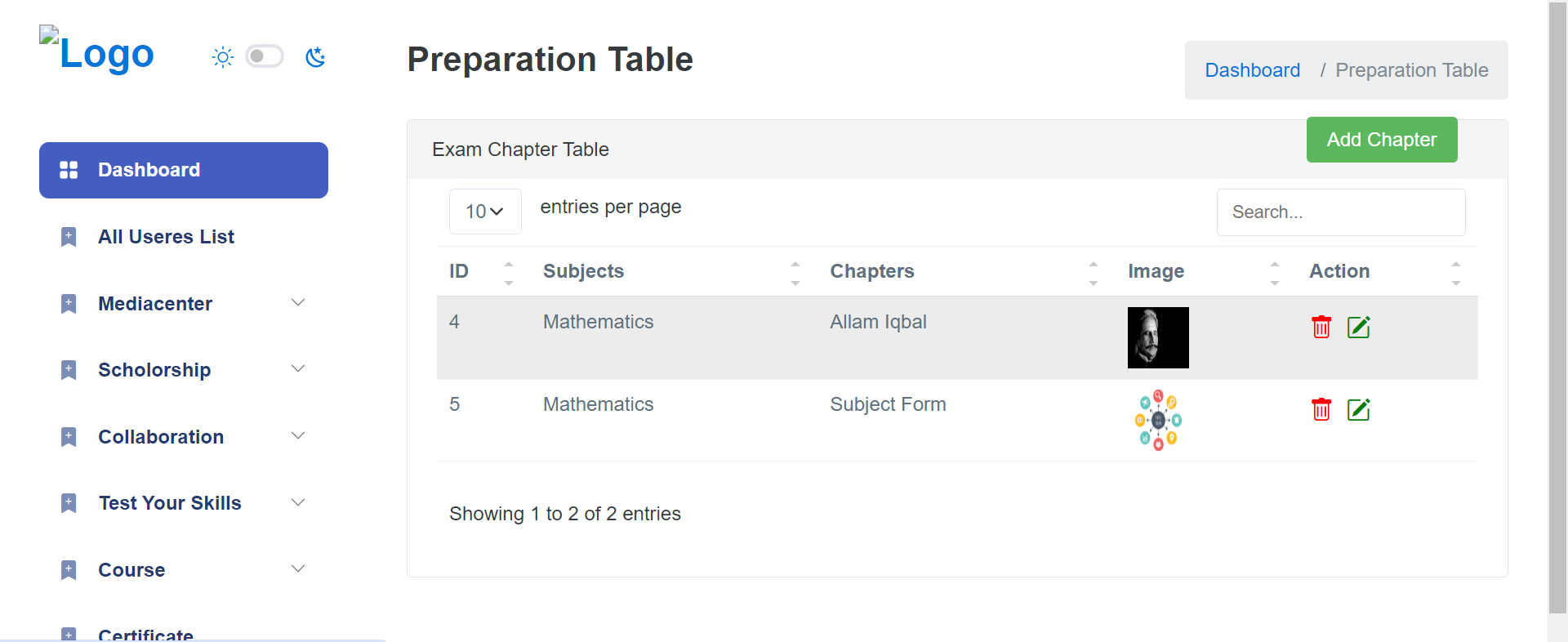This screenshot has width=1568, height=642.
Task: Delete the Allam Iqbal chapter row
Action: (1321, 327)
